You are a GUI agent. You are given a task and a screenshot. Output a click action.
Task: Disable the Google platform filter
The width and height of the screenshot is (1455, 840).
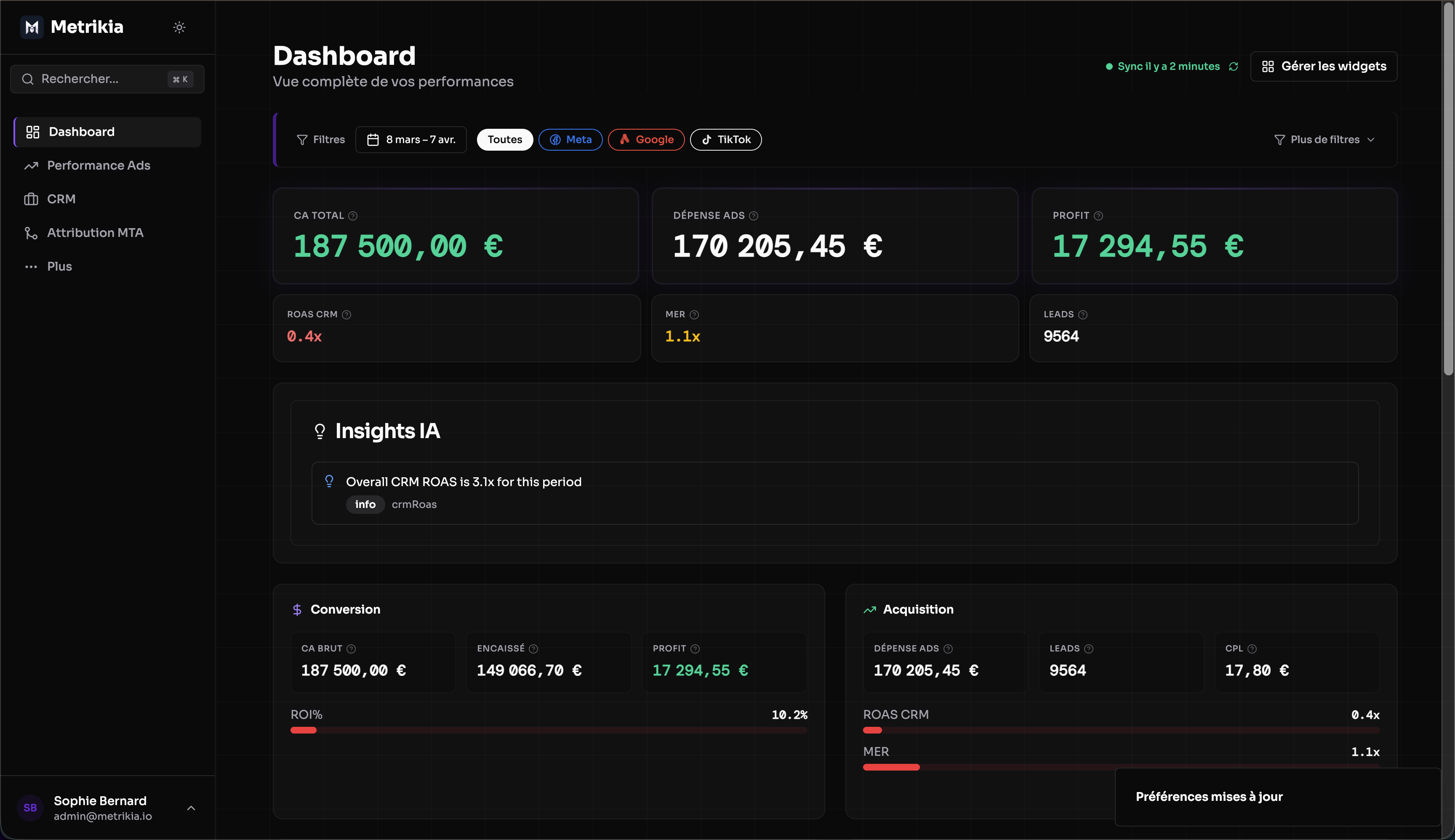coord(646,139)
